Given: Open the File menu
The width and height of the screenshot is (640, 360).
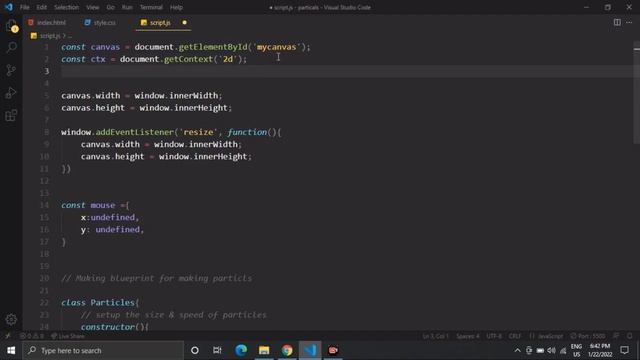Looking at the screenshot, I should point(24,7).
